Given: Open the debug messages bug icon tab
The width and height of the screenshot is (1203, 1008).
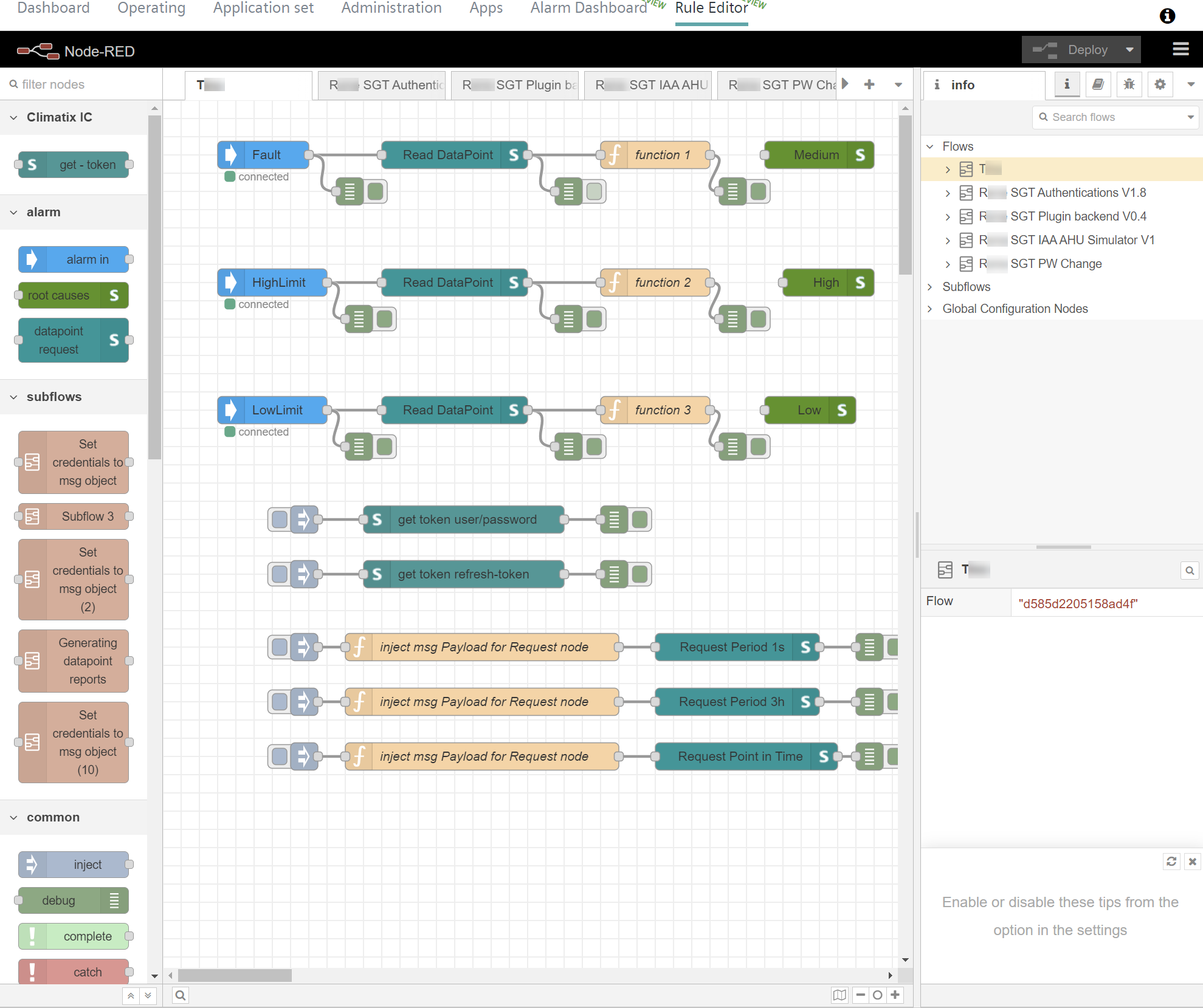Looking at the screenshot, I should pyautogui.click(x=1129, y=84).
